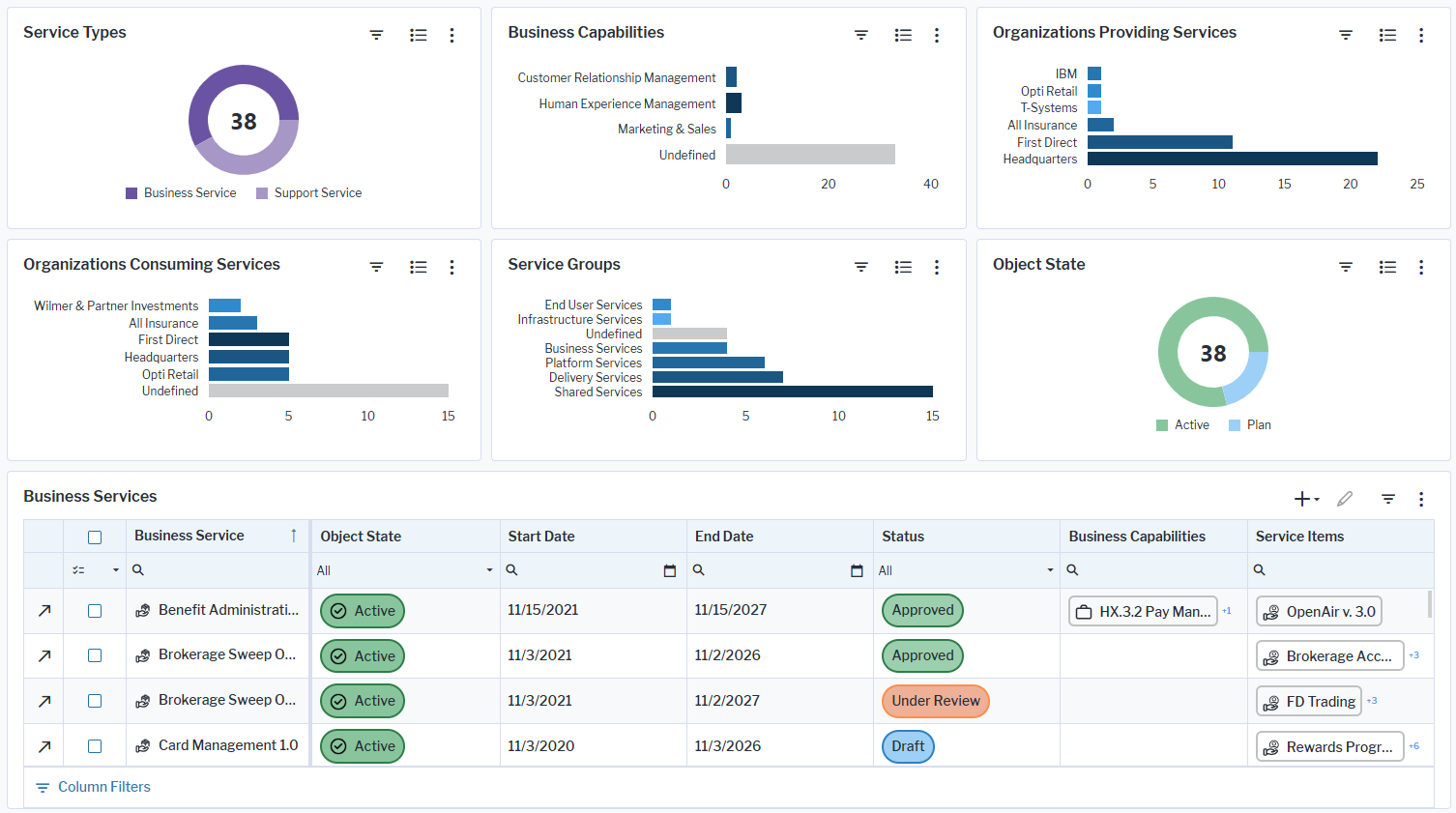Check the Benefit Administration row checkbox

[x=95, y=611]
